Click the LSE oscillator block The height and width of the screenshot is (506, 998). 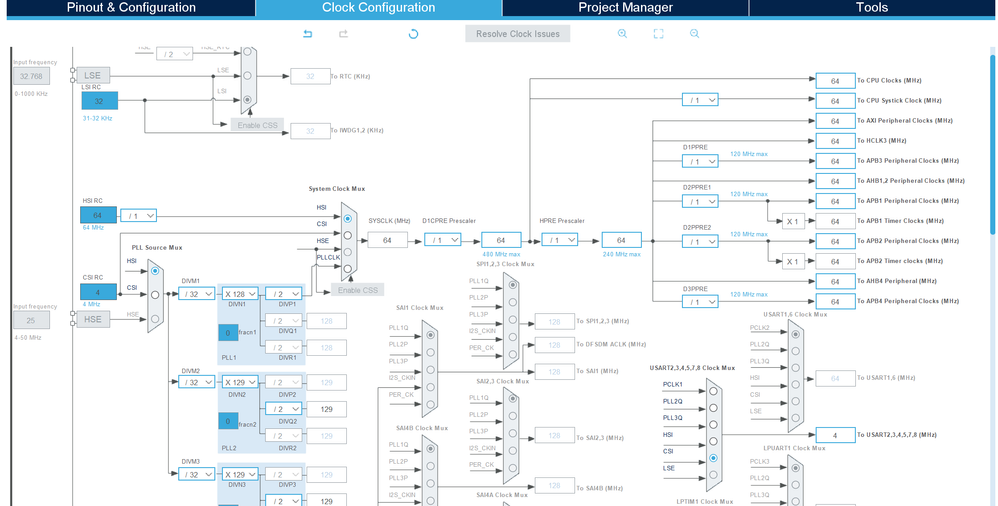pyautogui.click(x=93, y=75)
